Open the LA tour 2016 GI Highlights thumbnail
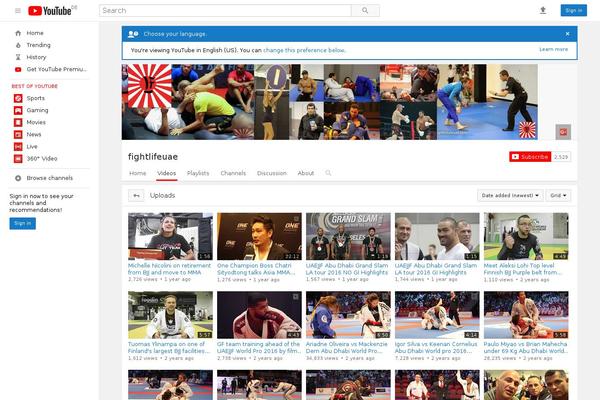600x400 pixels. click(437, 237)
